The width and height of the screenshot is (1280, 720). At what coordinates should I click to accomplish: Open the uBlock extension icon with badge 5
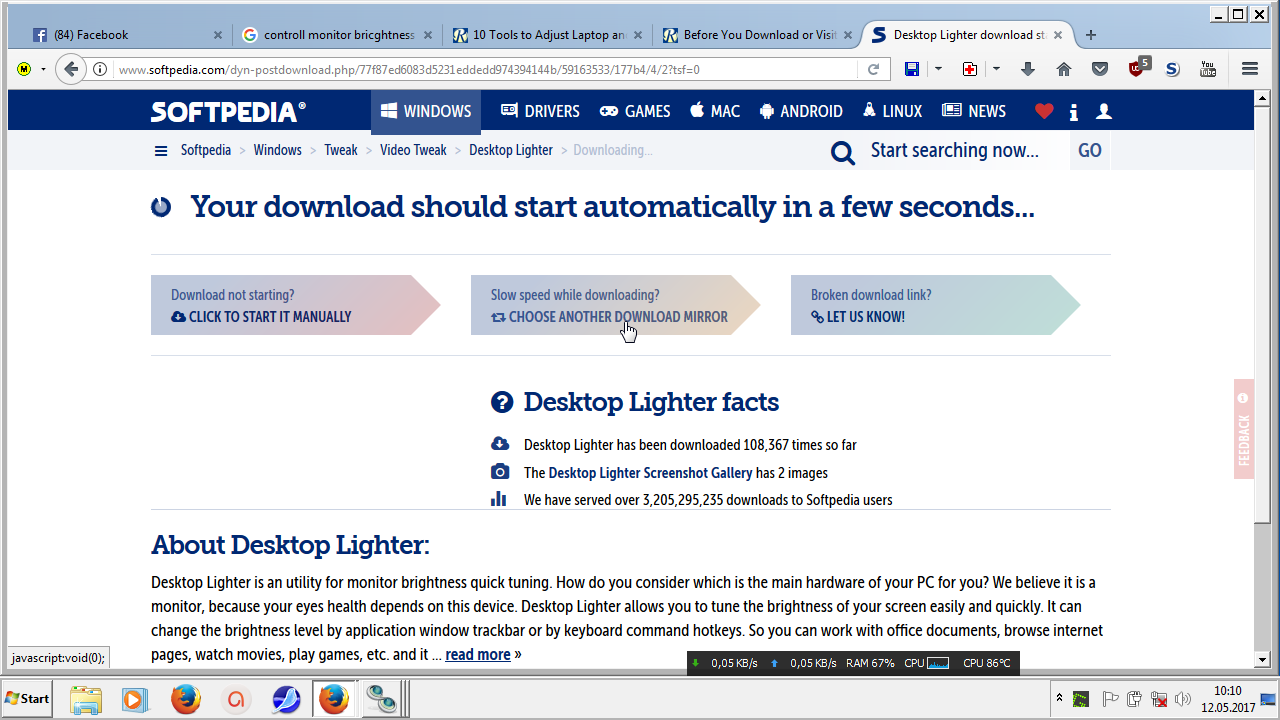pos(1138,68)
